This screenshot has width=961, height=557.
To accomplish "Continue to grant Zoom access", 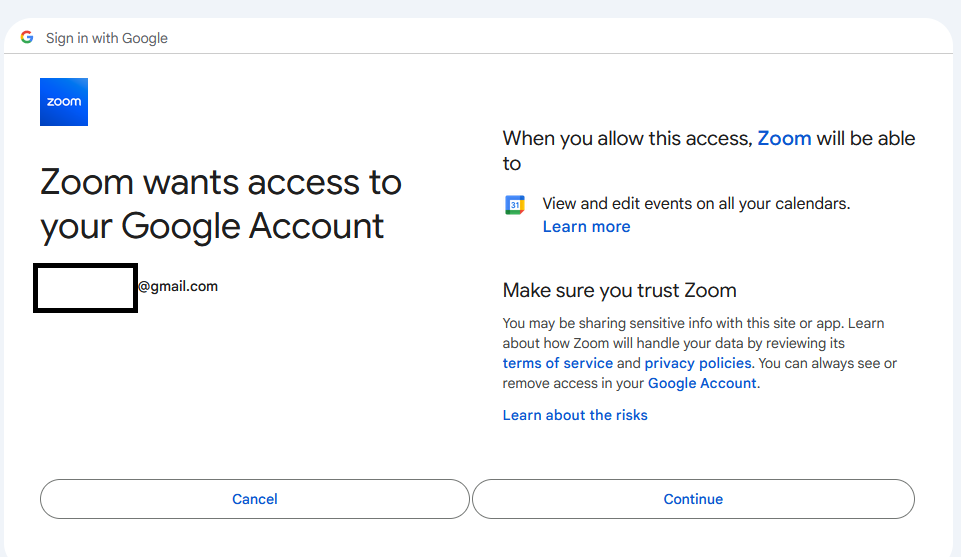I will pos(693,499).
